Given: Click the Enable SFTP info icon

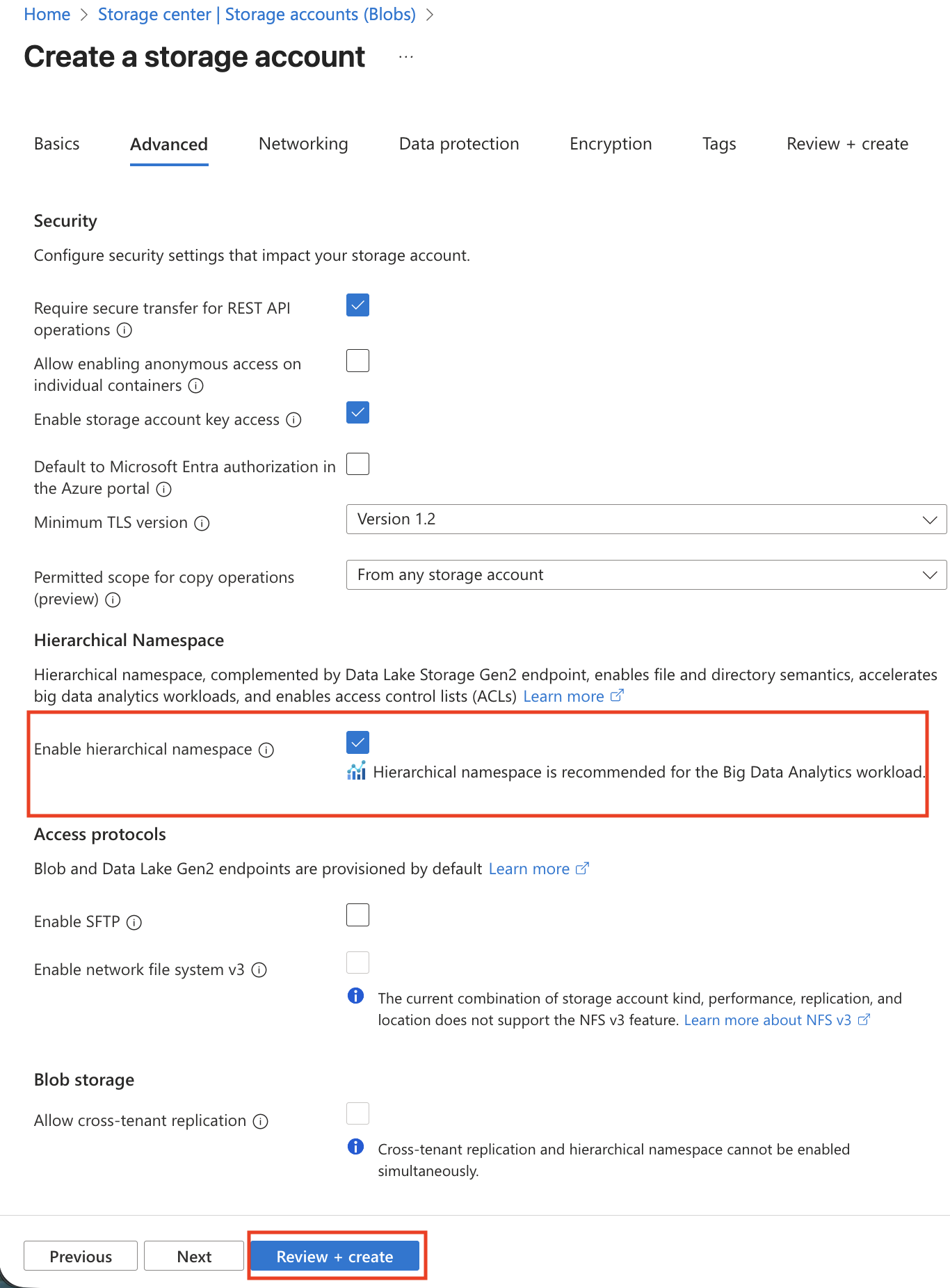Looking at the screenshot, I should pyautogui.click(x=134, y=922).
